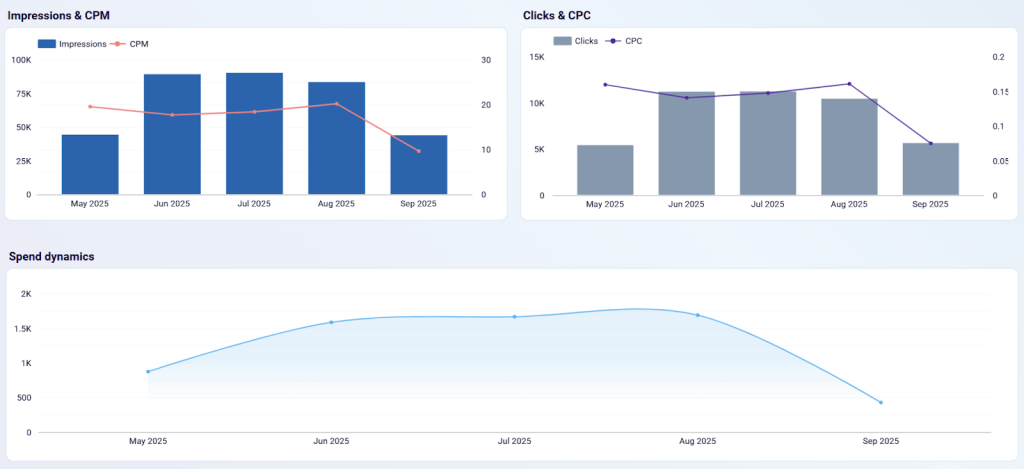The width and height of the screenshot is (1024, 469).
Task: Select the Sep 2025 spend data point
Action: 881,403
